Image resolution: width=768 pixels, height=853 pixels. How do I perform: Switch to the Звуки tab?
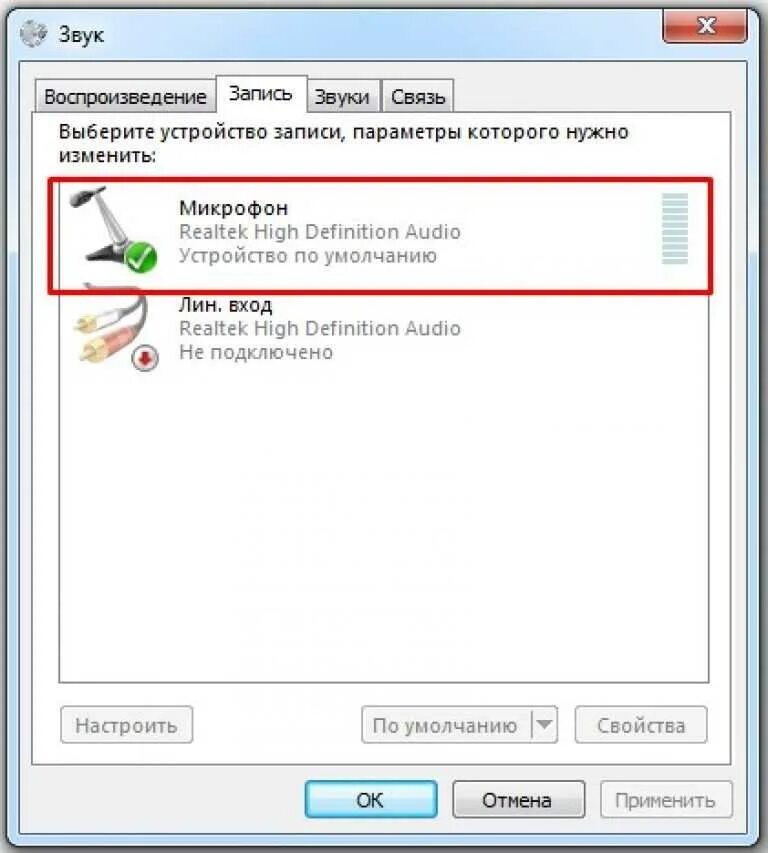tap(342, 97)
